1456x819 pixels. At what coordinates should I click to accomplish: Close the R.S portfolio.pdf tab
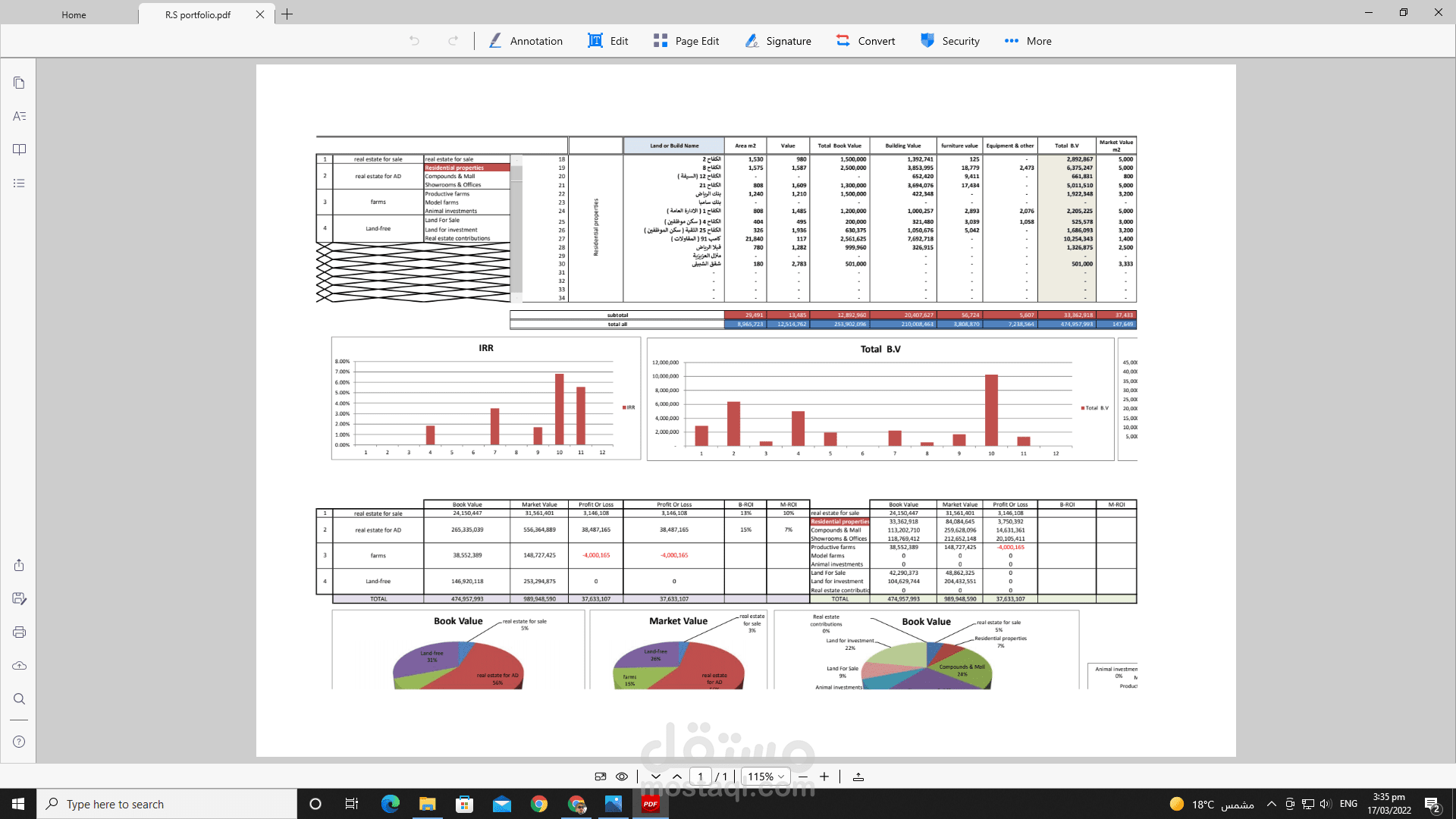pos(260,14)
